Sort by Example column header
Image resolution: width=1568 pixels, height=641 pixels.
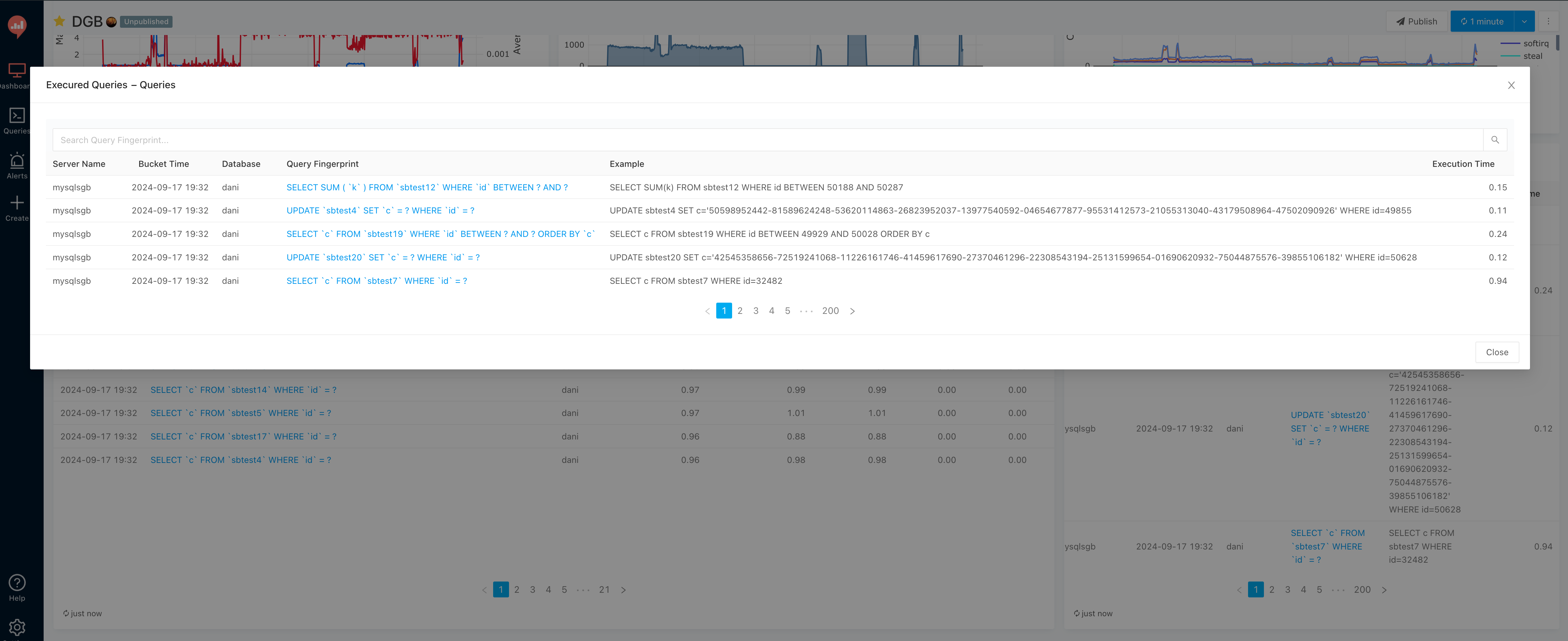click(627, 164)
